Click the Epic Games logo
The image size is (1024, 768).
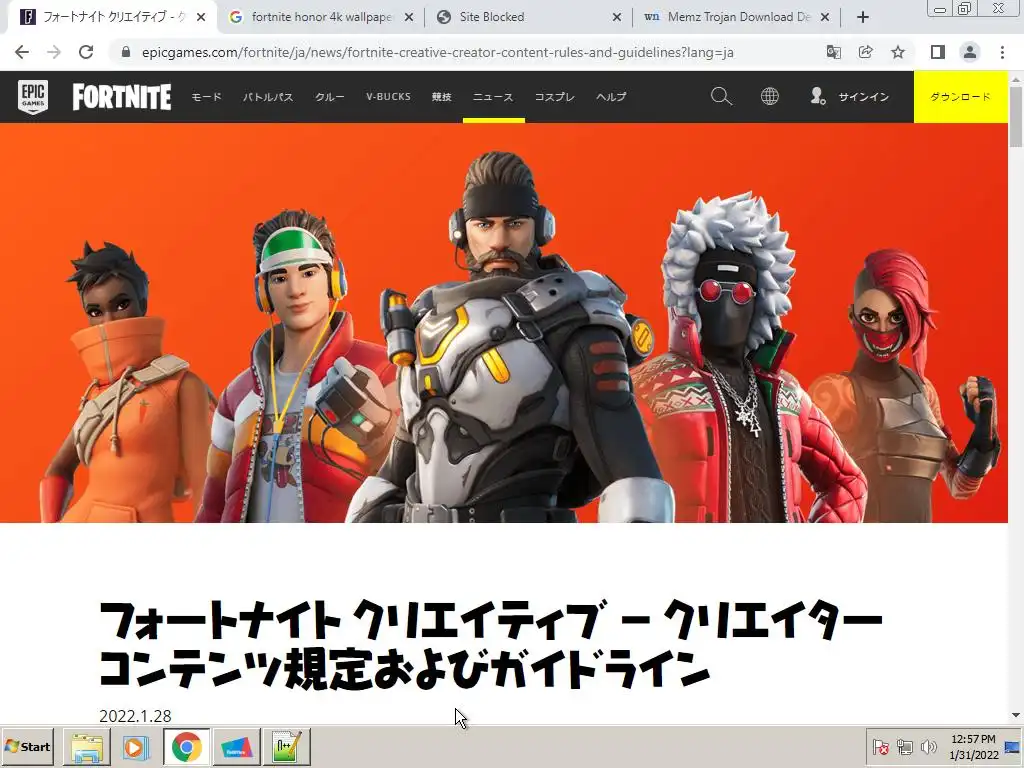[x=33, y=97]
